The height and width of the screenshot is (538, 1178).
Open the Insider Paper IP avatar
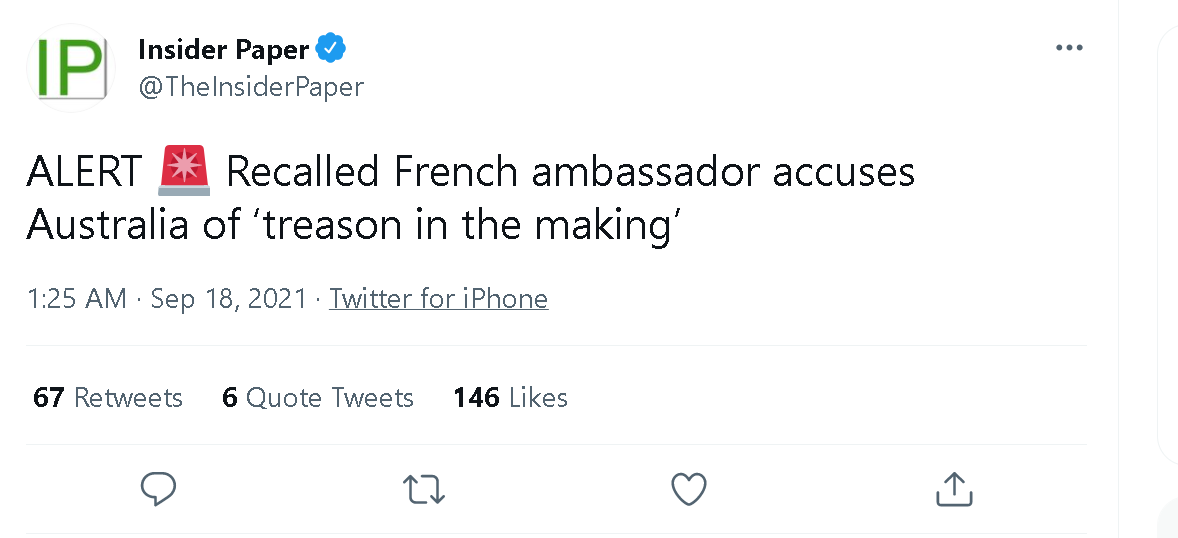coord(71,68)
